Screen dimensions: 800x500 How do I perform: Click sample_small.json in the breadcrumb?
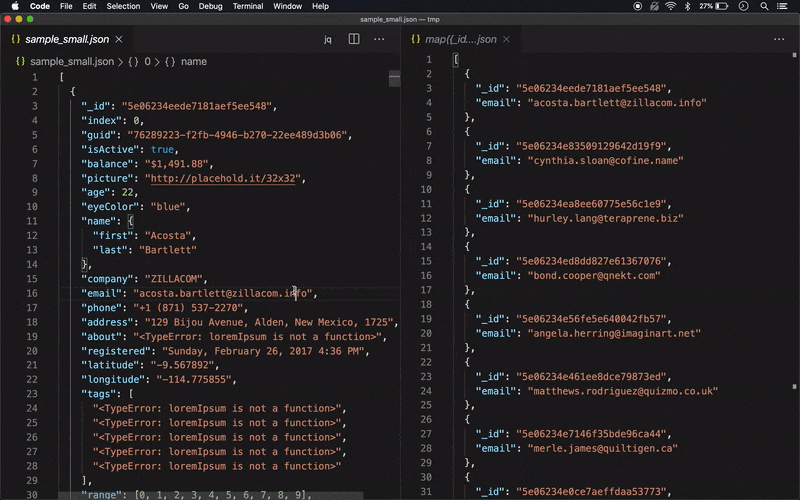point(72,61)
